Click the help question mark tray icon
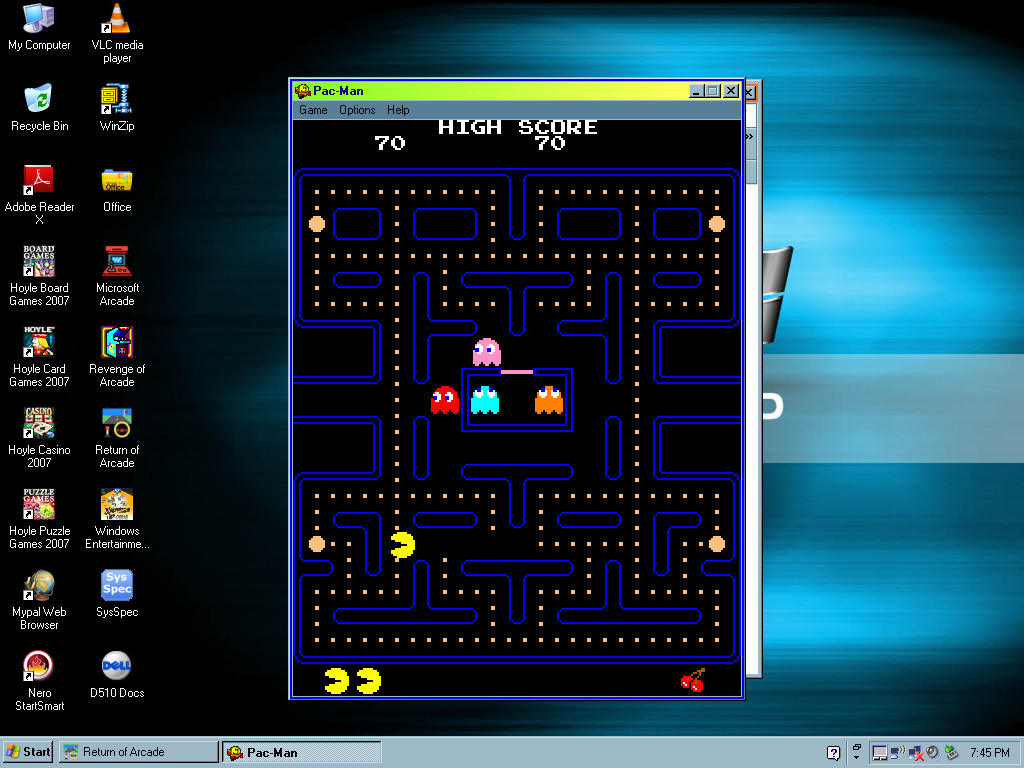The height and width of the screenshot is (768, 1024). [x=833, y=752]
